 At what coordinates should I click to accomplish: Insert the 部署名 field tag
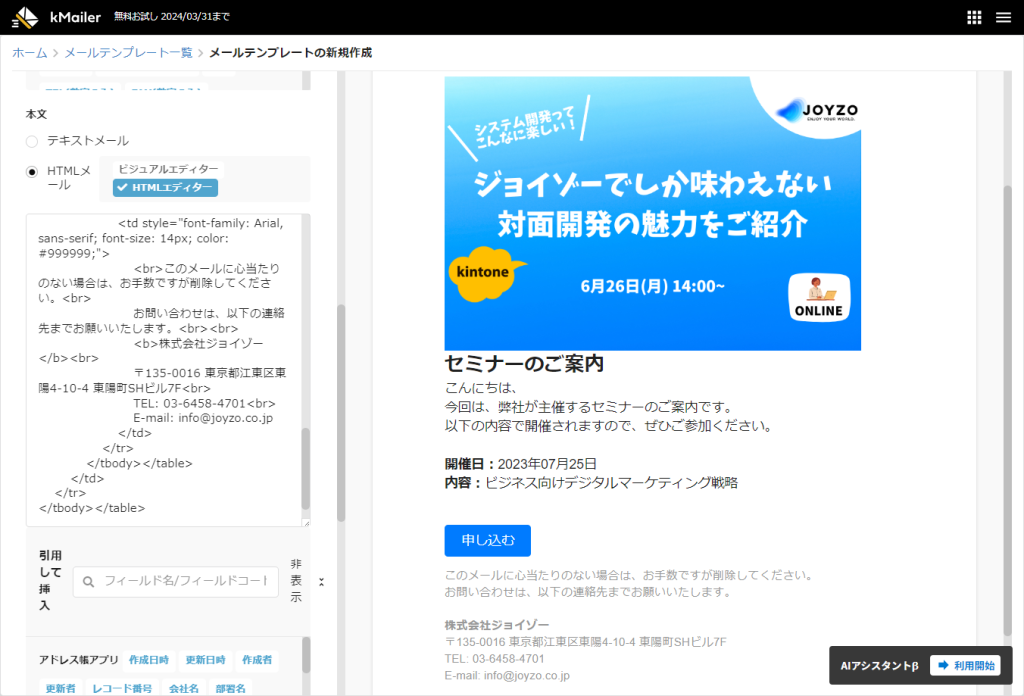point(231,688)
